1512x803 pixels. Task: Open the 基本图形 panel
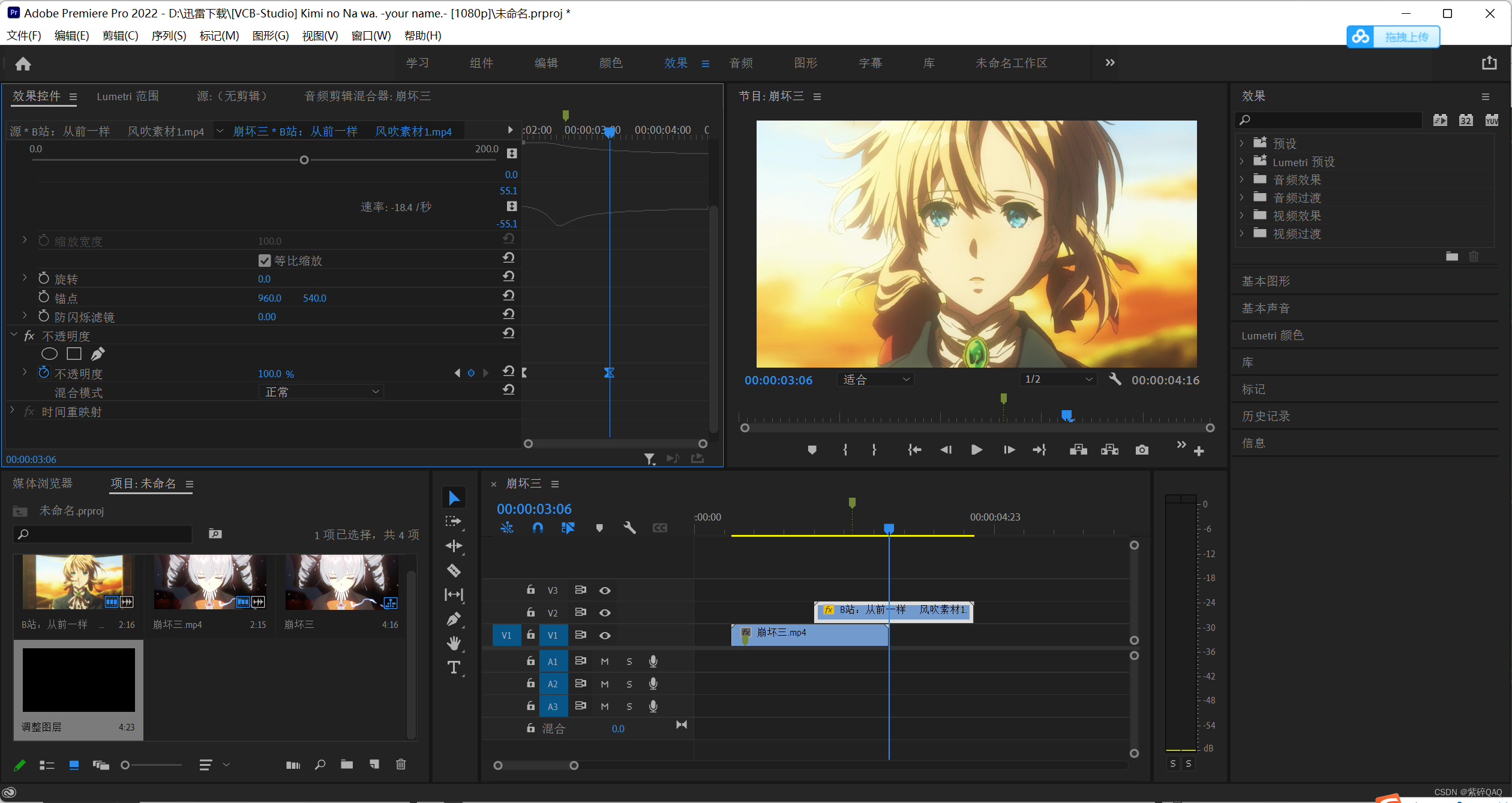1266,281
